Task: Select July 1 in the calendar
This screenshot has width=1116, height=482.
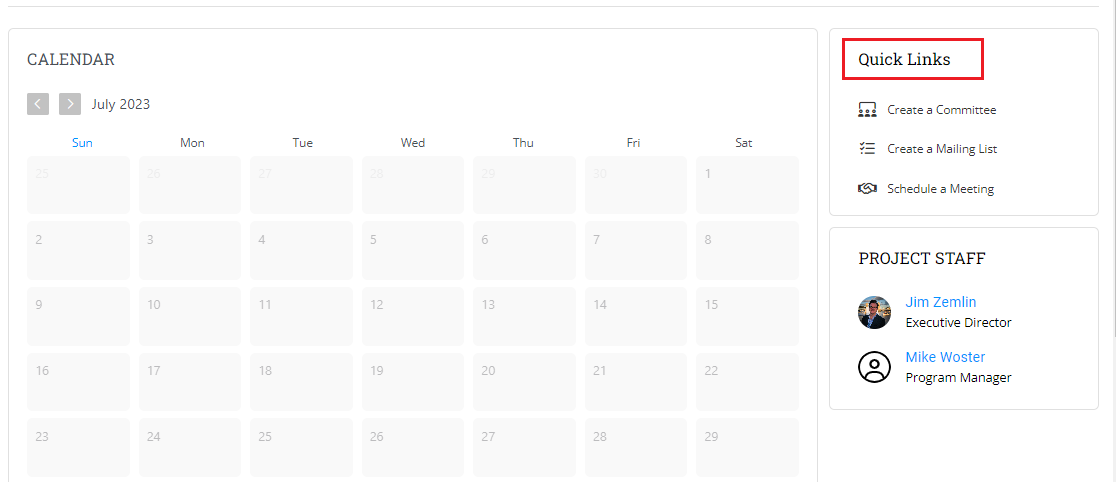Action: coord(748,184)
